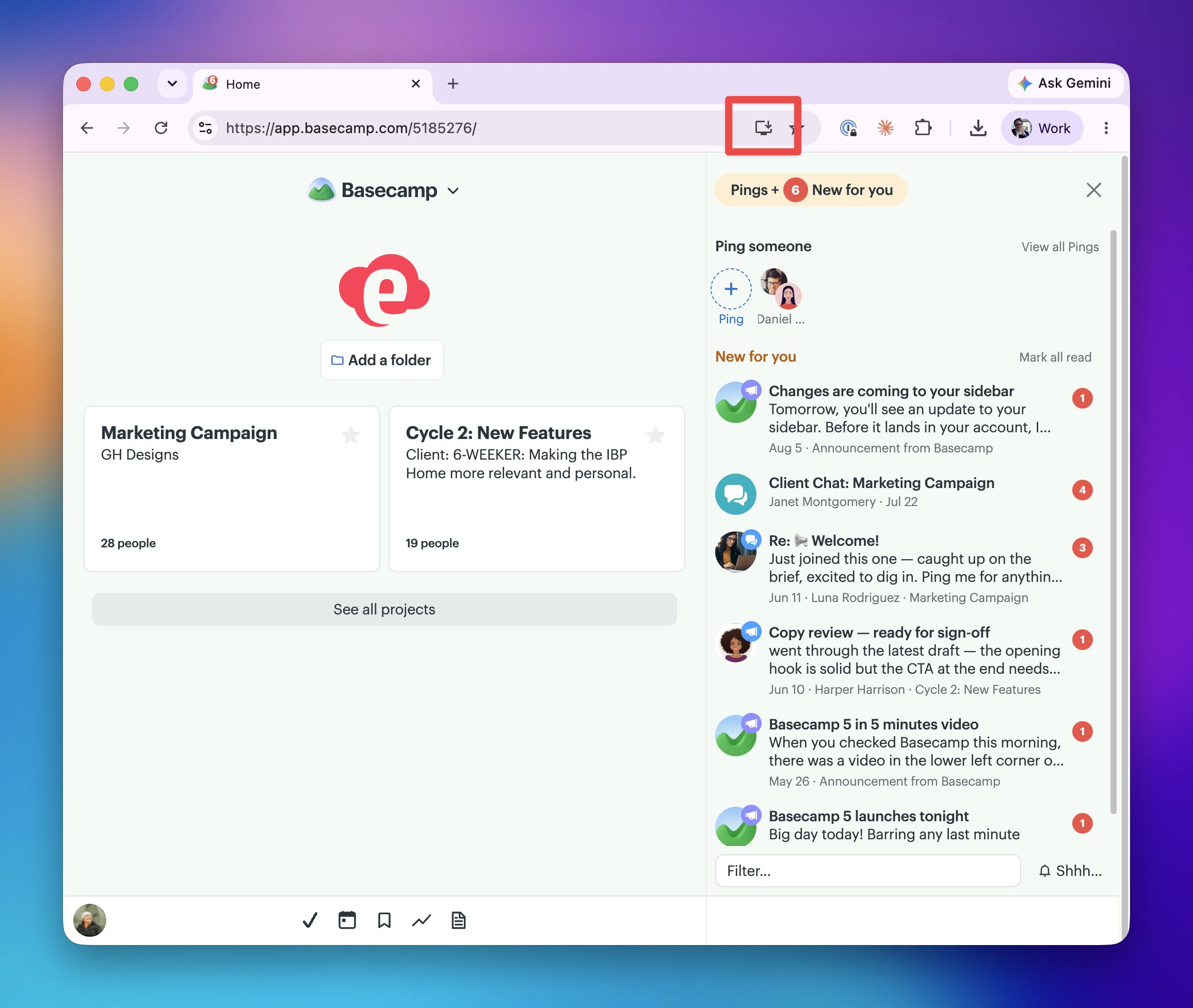Click the "Ping someone" heading
Image resolution: width=1193 pixels, height=1008 pixels.
(x=763, y=246)
